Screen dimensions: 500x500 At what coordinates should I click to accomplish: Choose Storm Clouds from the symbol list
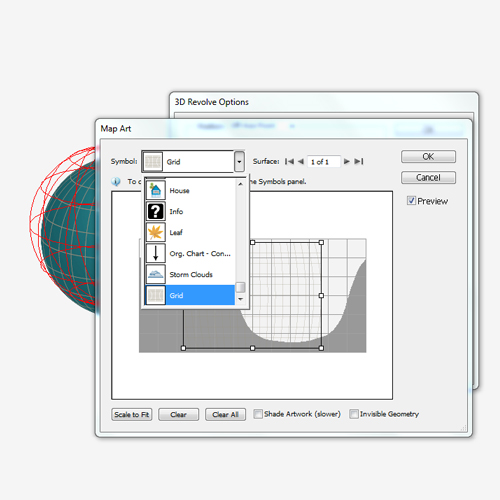click(x=190, y=274)
